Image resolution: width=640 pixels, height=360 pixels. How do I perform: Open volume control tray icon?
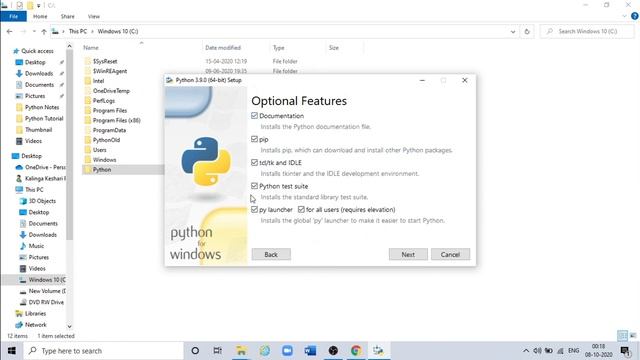click(x=537, y=351)
